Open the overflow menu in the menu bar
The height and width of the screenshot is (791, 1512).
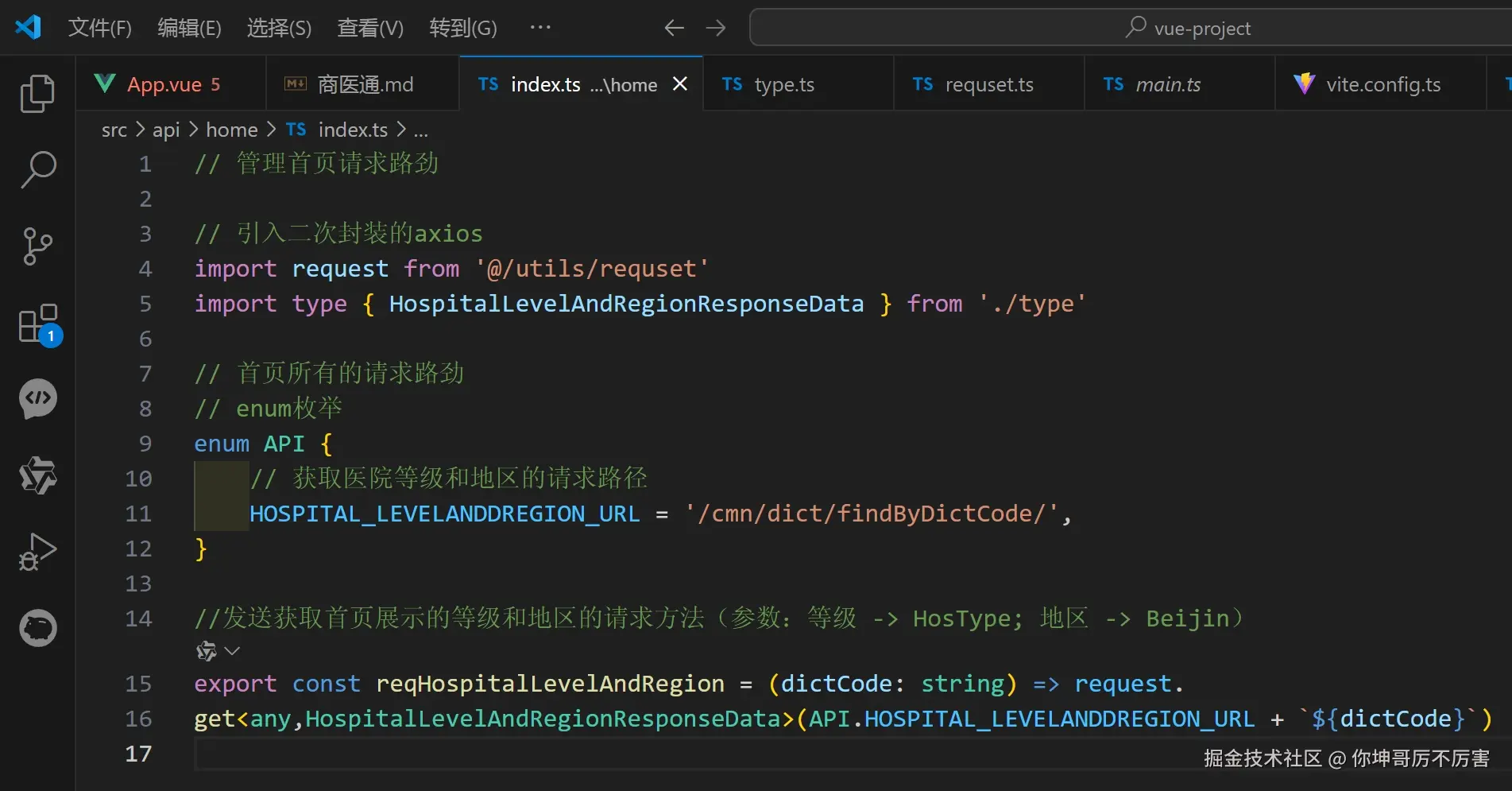click(539, 28)
